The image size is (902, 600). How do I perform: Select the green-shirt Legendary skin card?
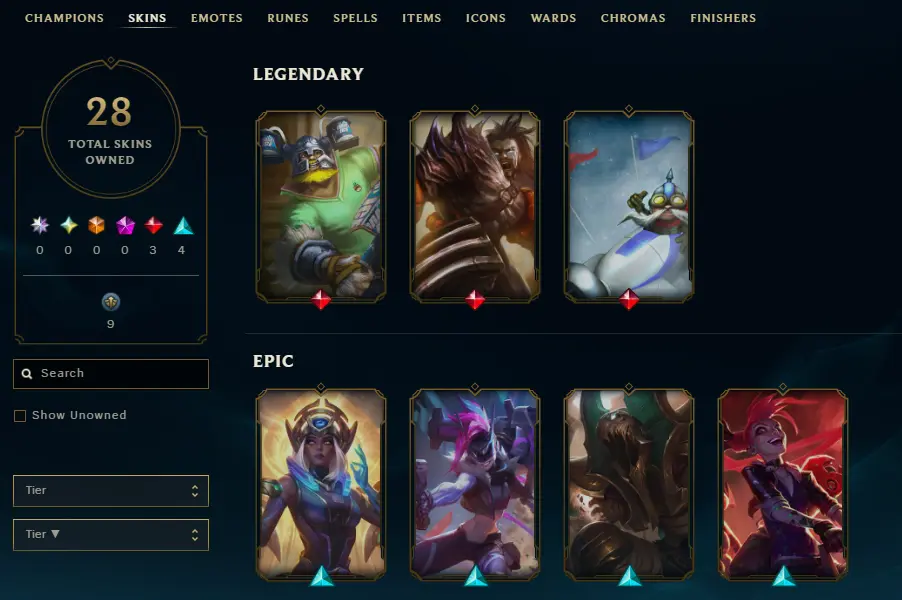tap(321, 206)
